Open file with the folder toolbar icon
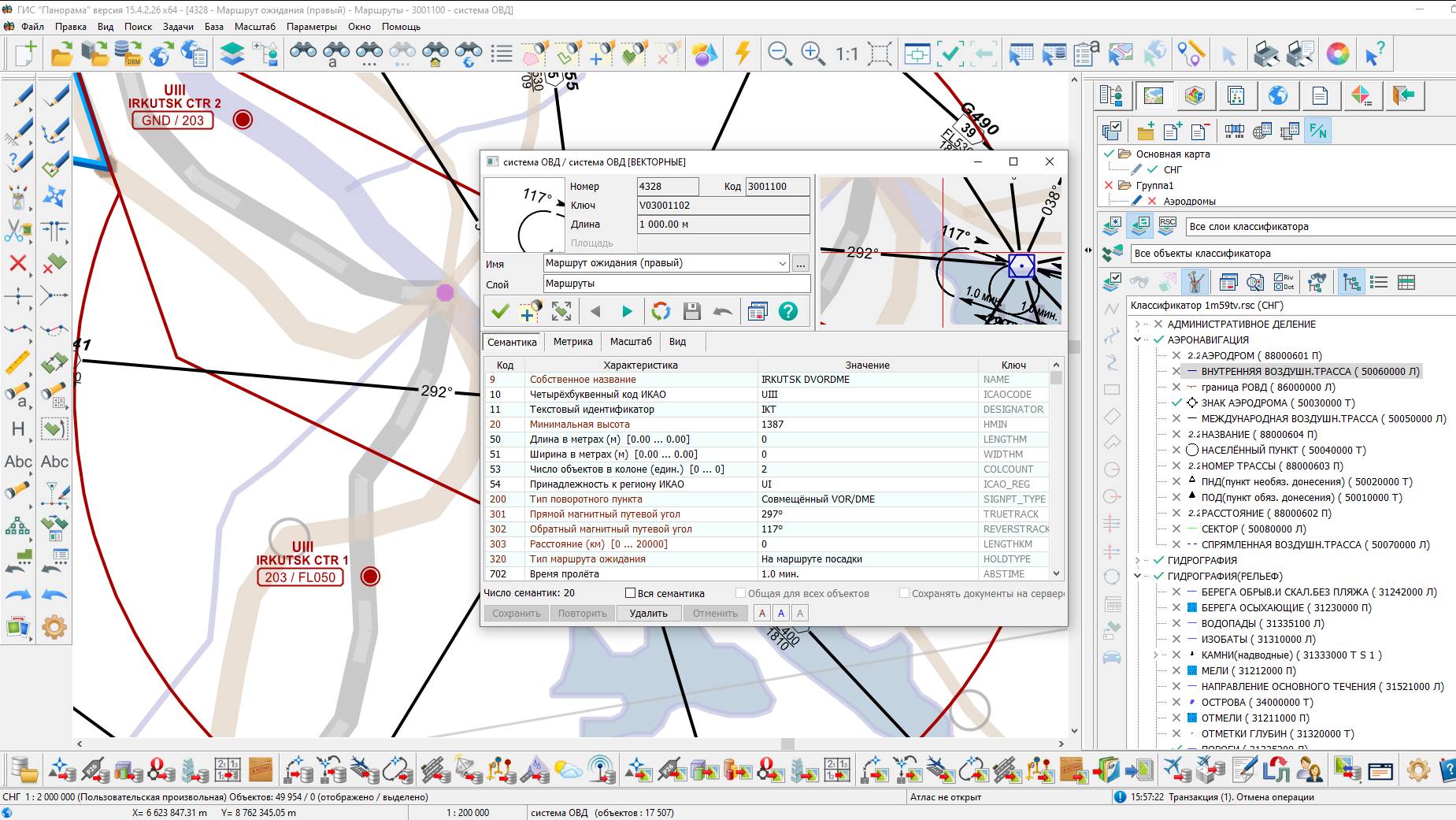 [x=61, y=54]
